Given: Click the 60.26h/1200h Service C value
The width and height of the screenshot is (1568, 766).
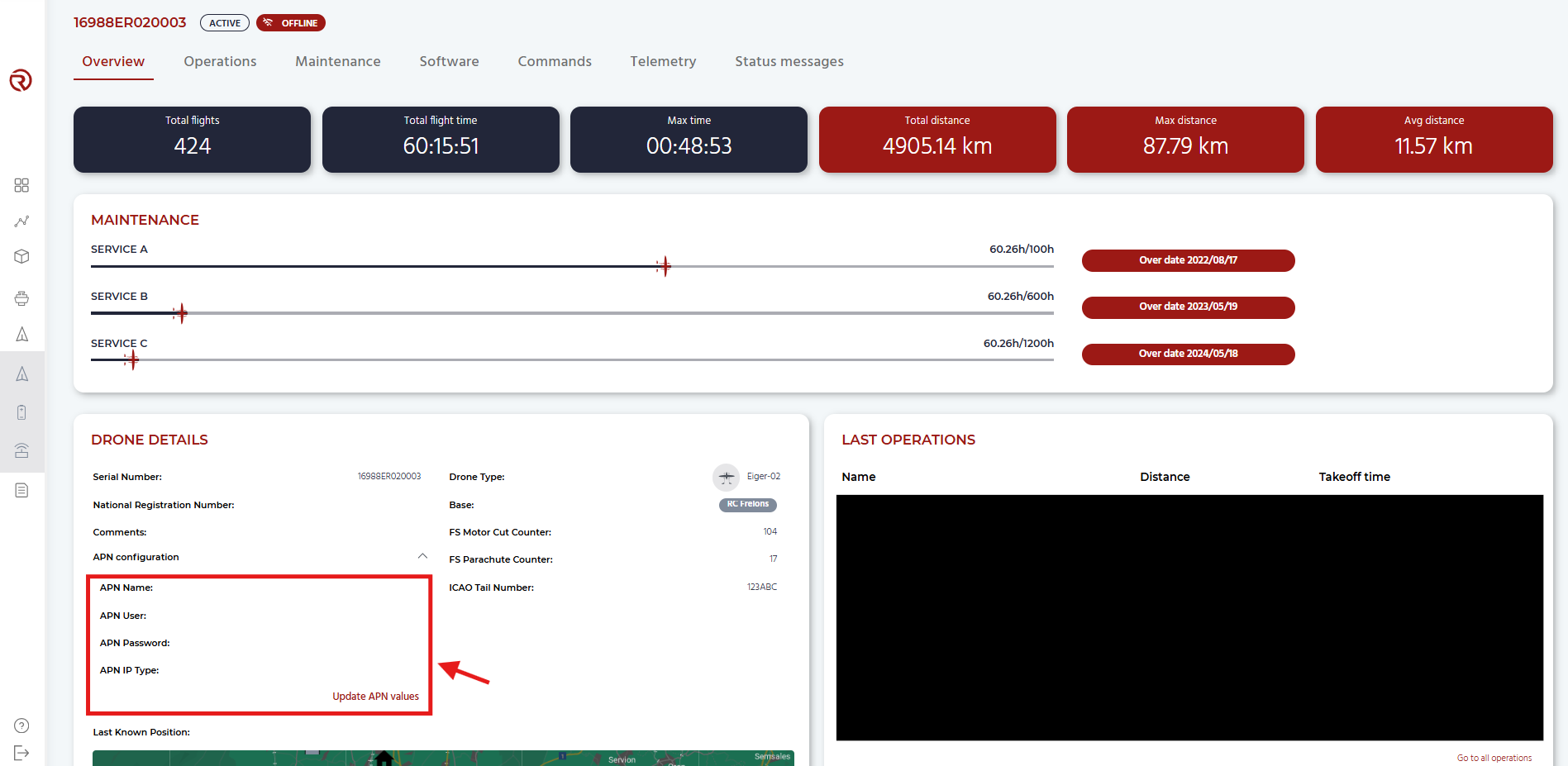Looking at the screenshot, I should coord(1018,343).
